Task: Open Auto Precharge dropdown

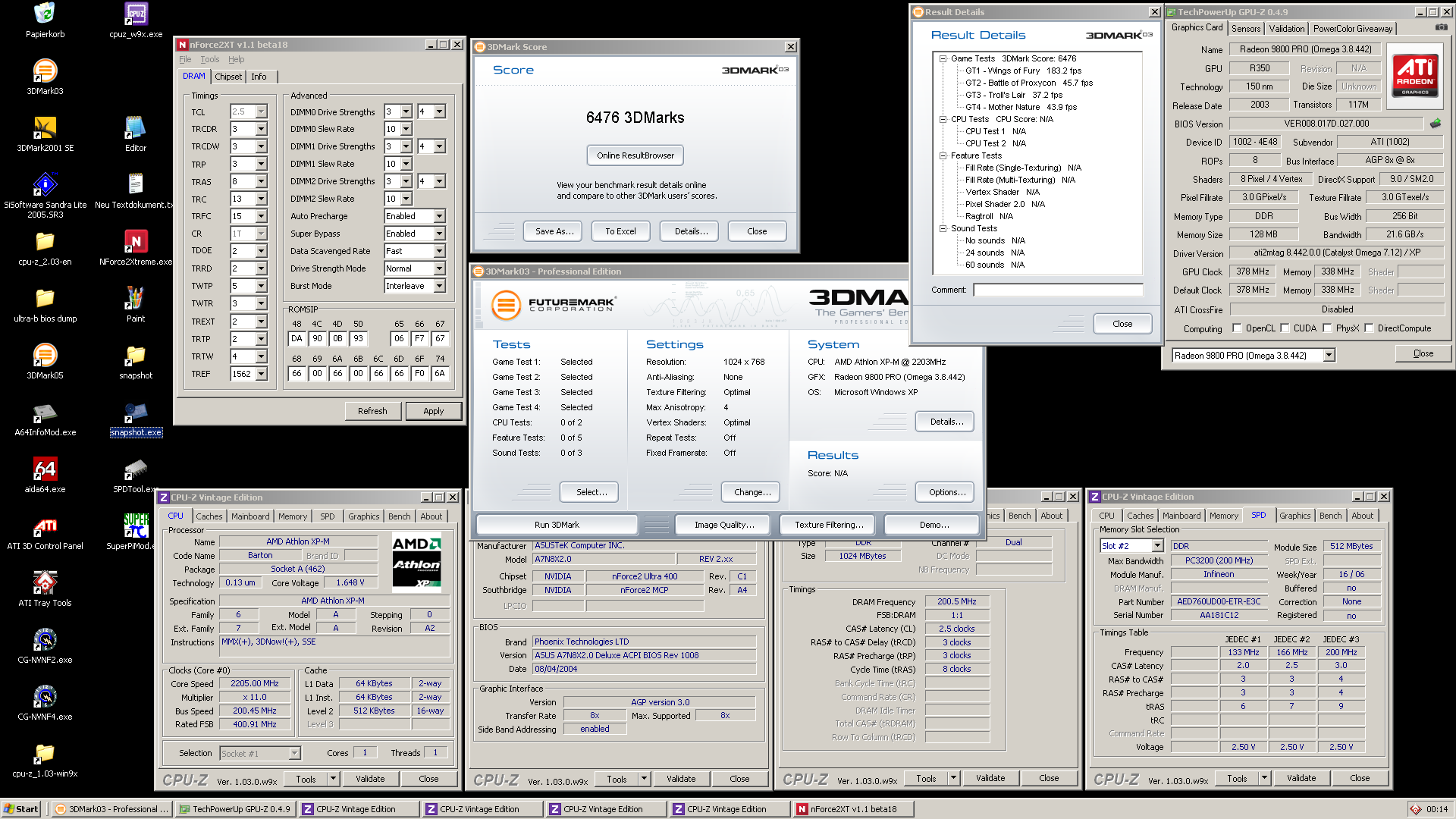Action: [x=439, y=216]
